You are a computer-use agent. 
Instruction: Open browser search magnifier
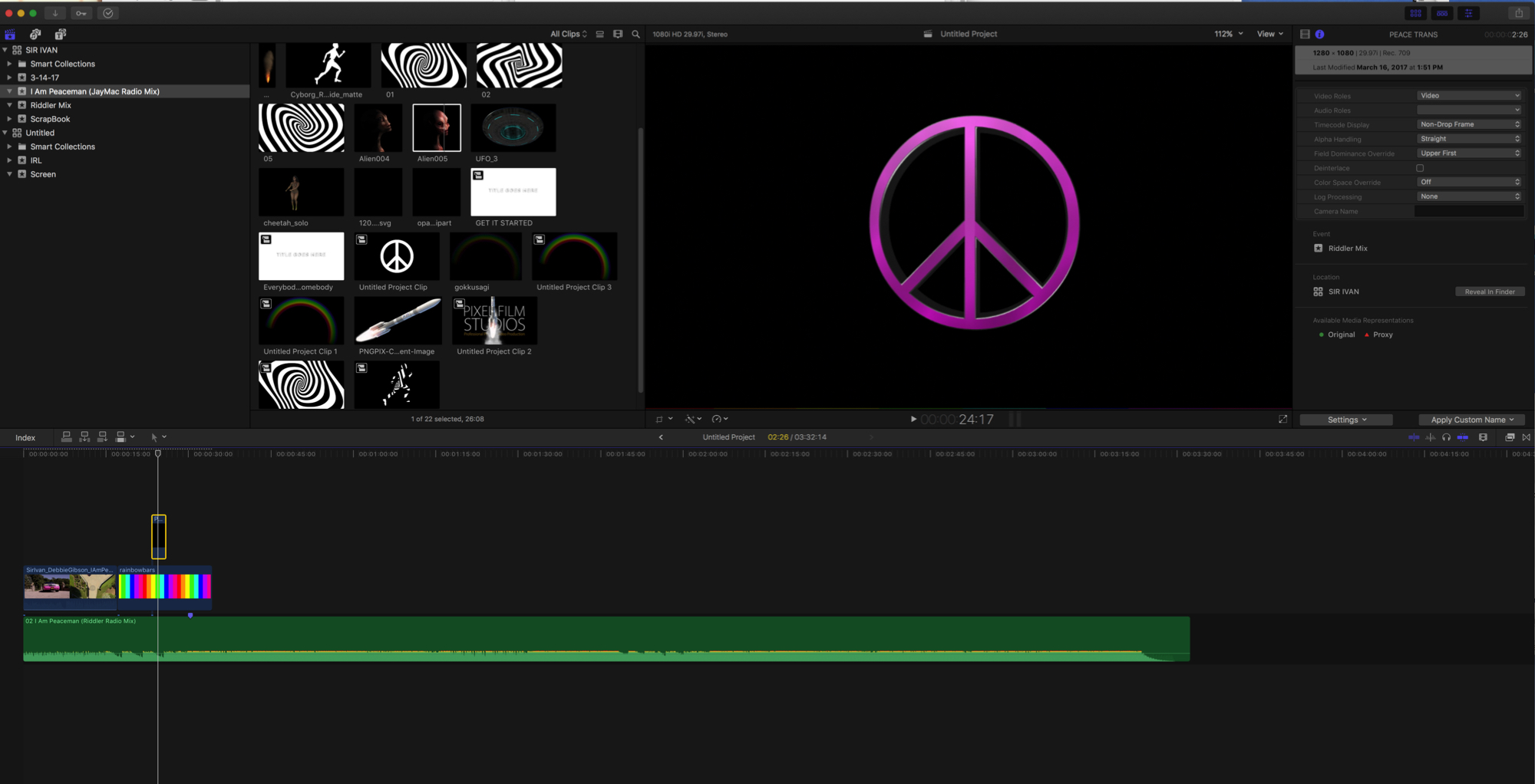(635, 34)
